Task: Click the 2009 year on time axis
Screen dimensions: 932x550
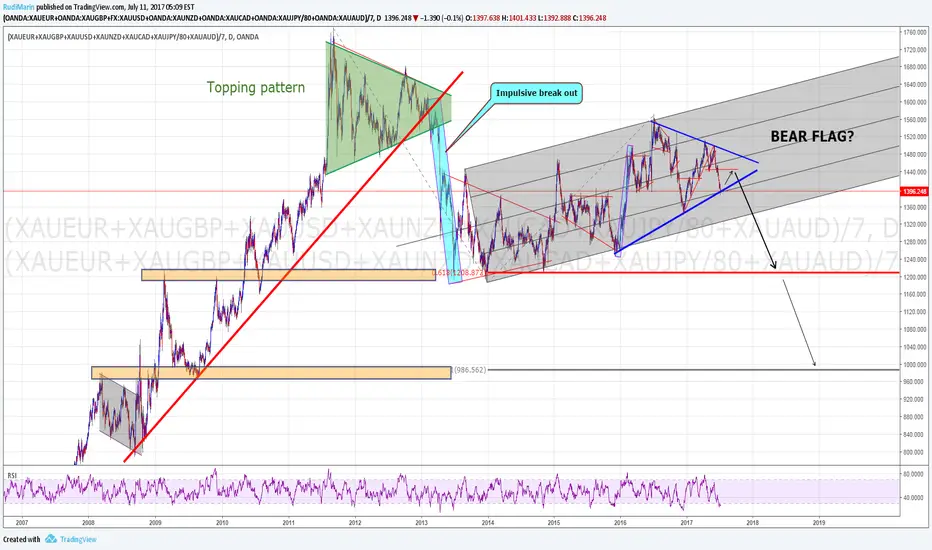Action: [155, 523]
